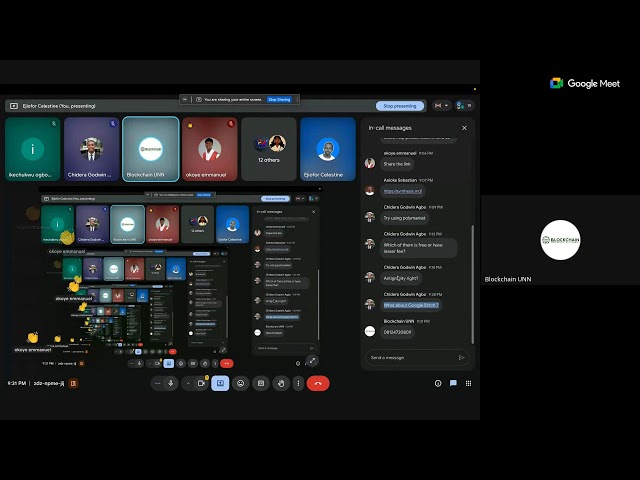Click the highlighted present screen button

tap(220, 383)
